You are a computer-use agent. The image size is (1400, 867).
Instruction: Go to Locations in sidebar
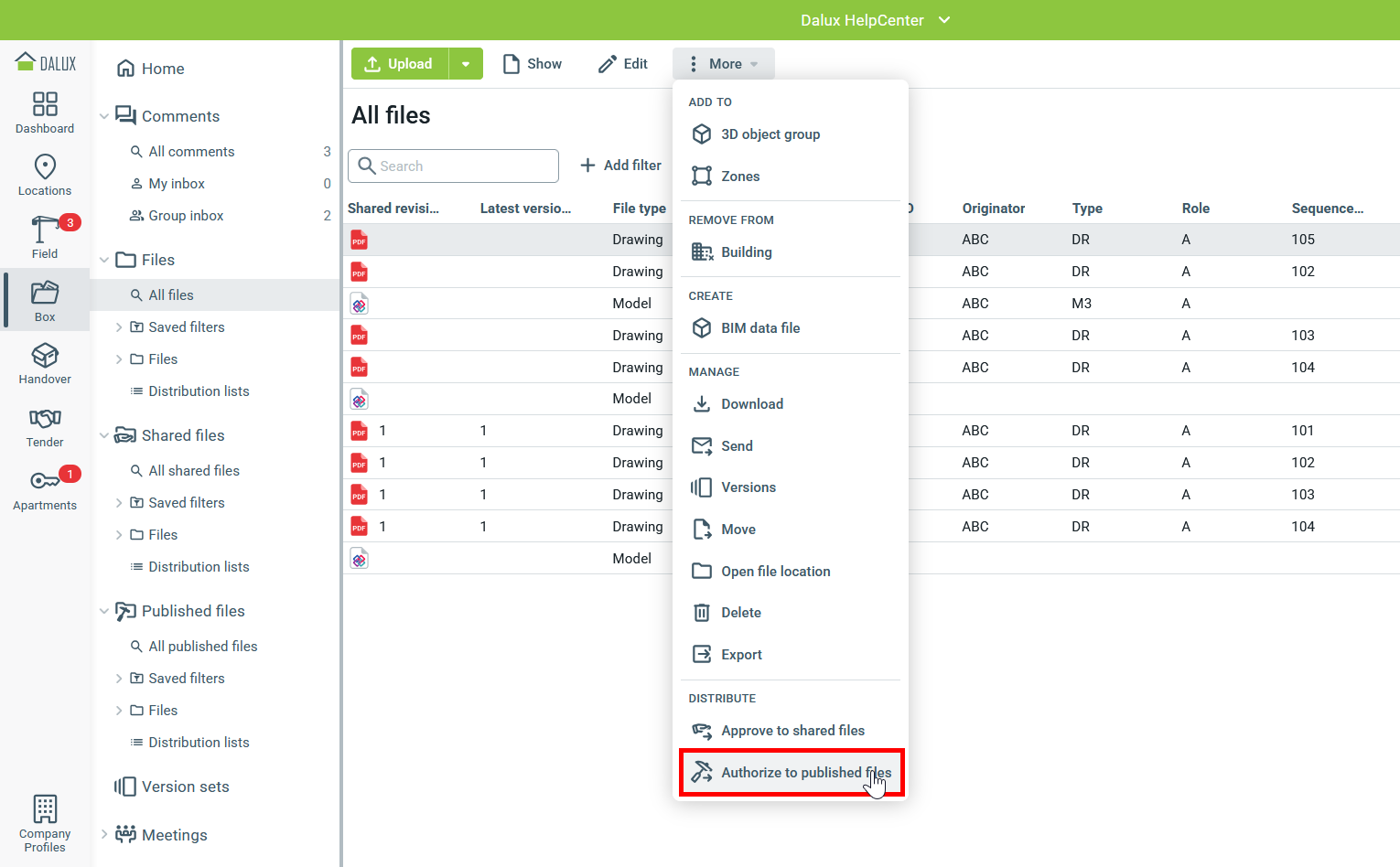[45, 175]
